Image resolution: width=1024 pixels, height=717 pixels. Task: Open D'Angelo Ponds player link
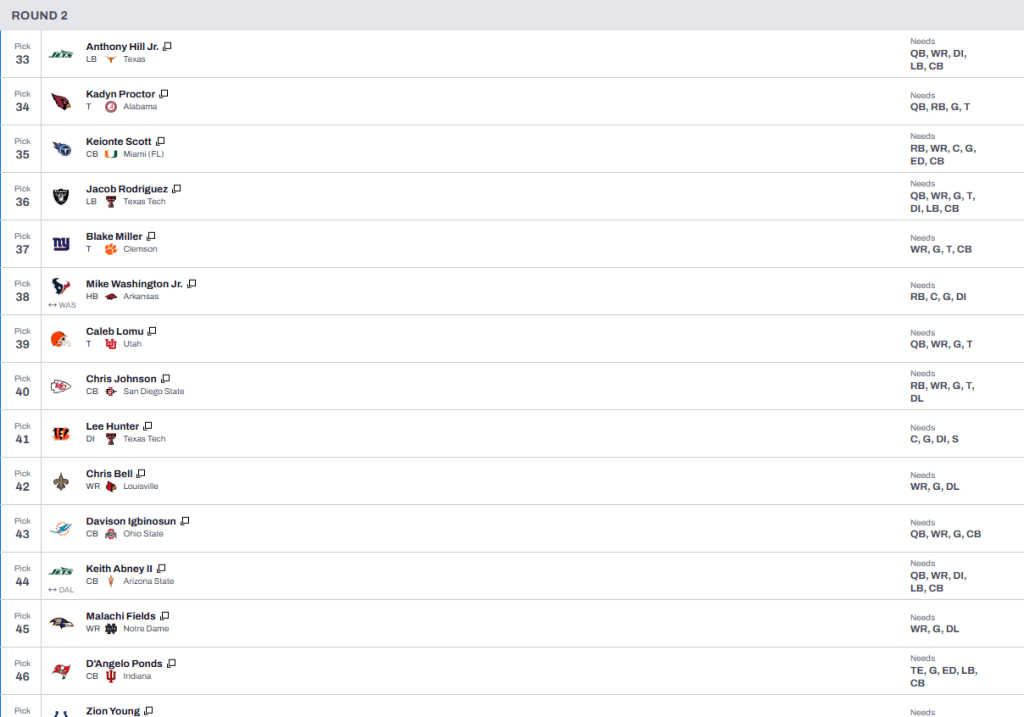pos(124,663)
